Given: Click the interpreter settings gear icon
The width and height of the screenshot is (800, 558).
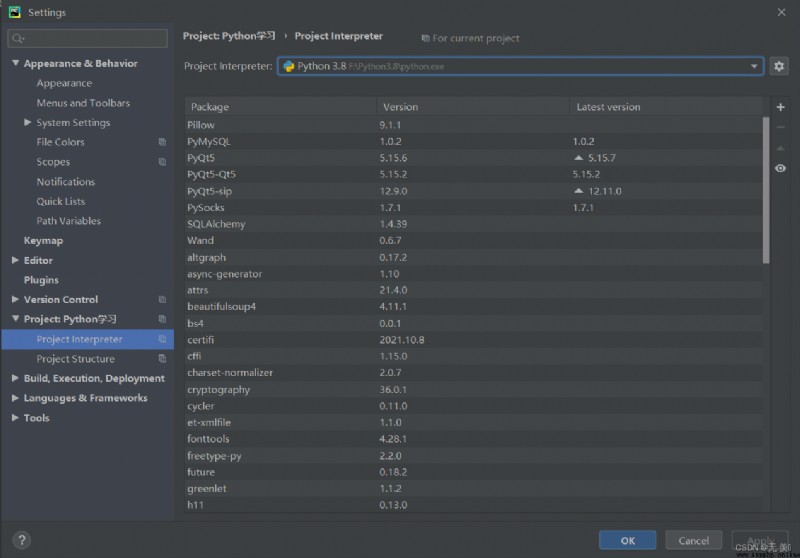Looking at the screenshot, I should point(779,66).
